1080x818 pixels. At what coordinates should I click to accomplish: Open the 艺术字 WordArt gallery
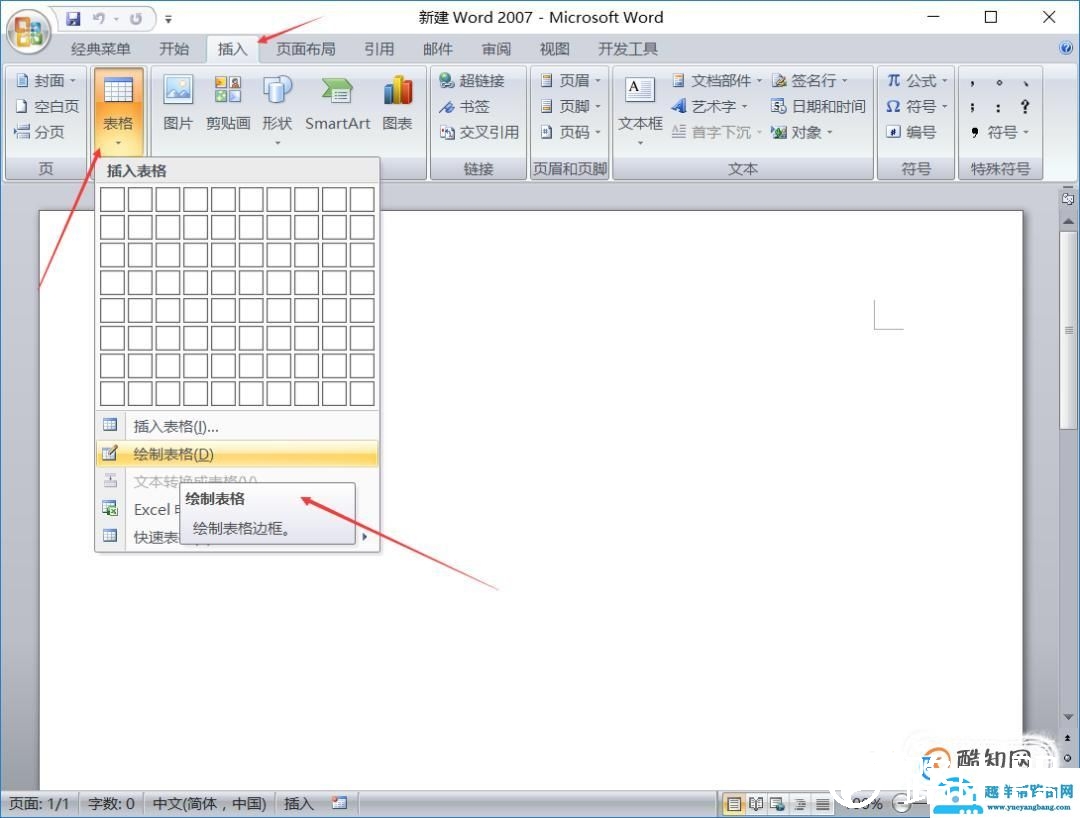709,106
